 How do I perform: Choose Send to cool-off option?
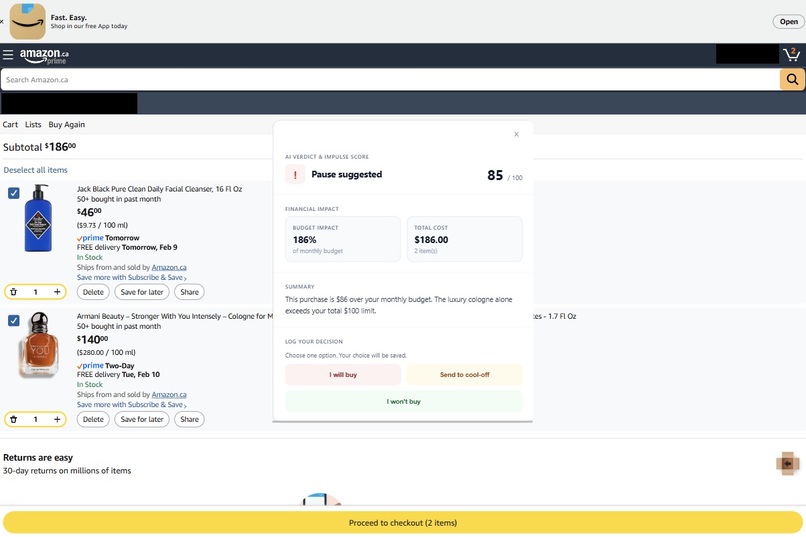click(x=465, y=375)
